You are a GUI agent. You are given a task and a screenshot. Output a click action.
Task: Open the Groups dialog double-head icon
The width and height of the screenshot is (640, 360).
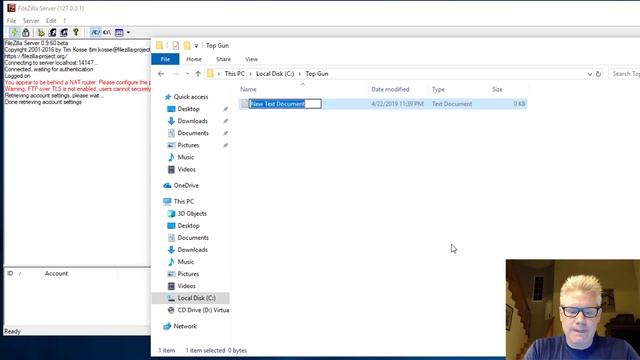[64, 32]
